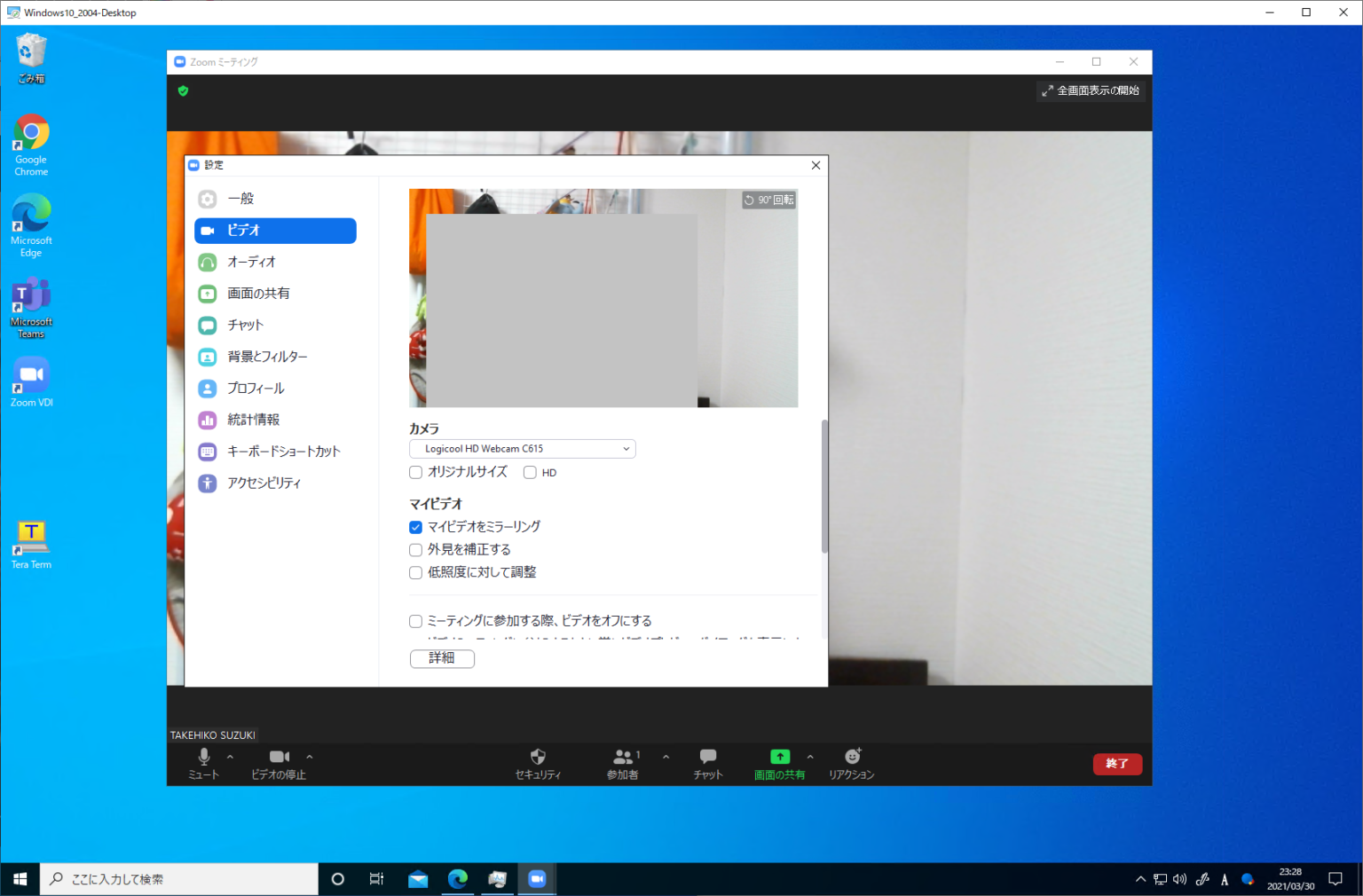This screenshot has width=1363, height=896.
Task: Select the チャット settings section
Action: [244, 325]
